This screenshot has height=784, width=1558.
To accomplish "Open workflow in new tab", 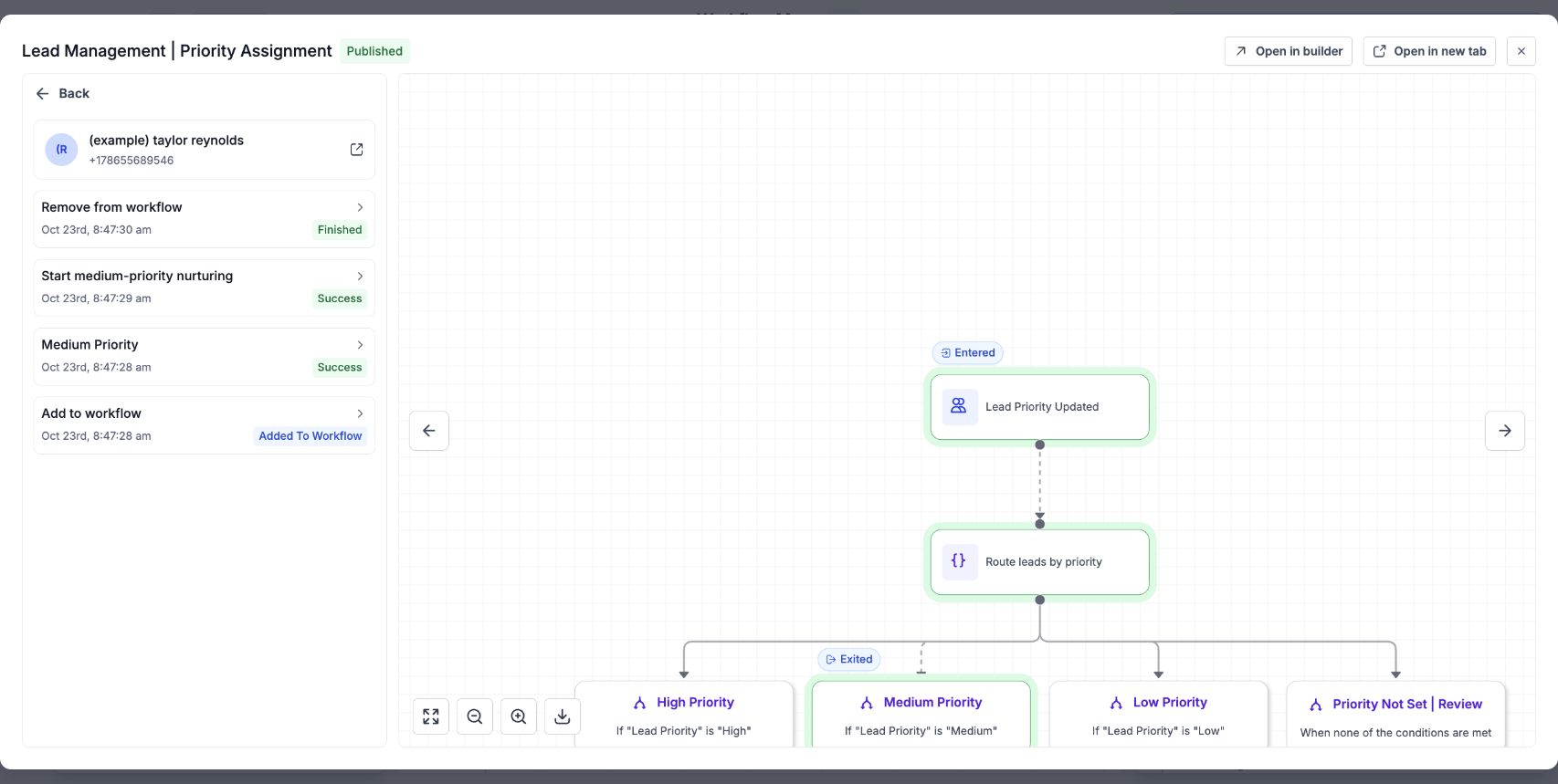I will click(1430, 51).
